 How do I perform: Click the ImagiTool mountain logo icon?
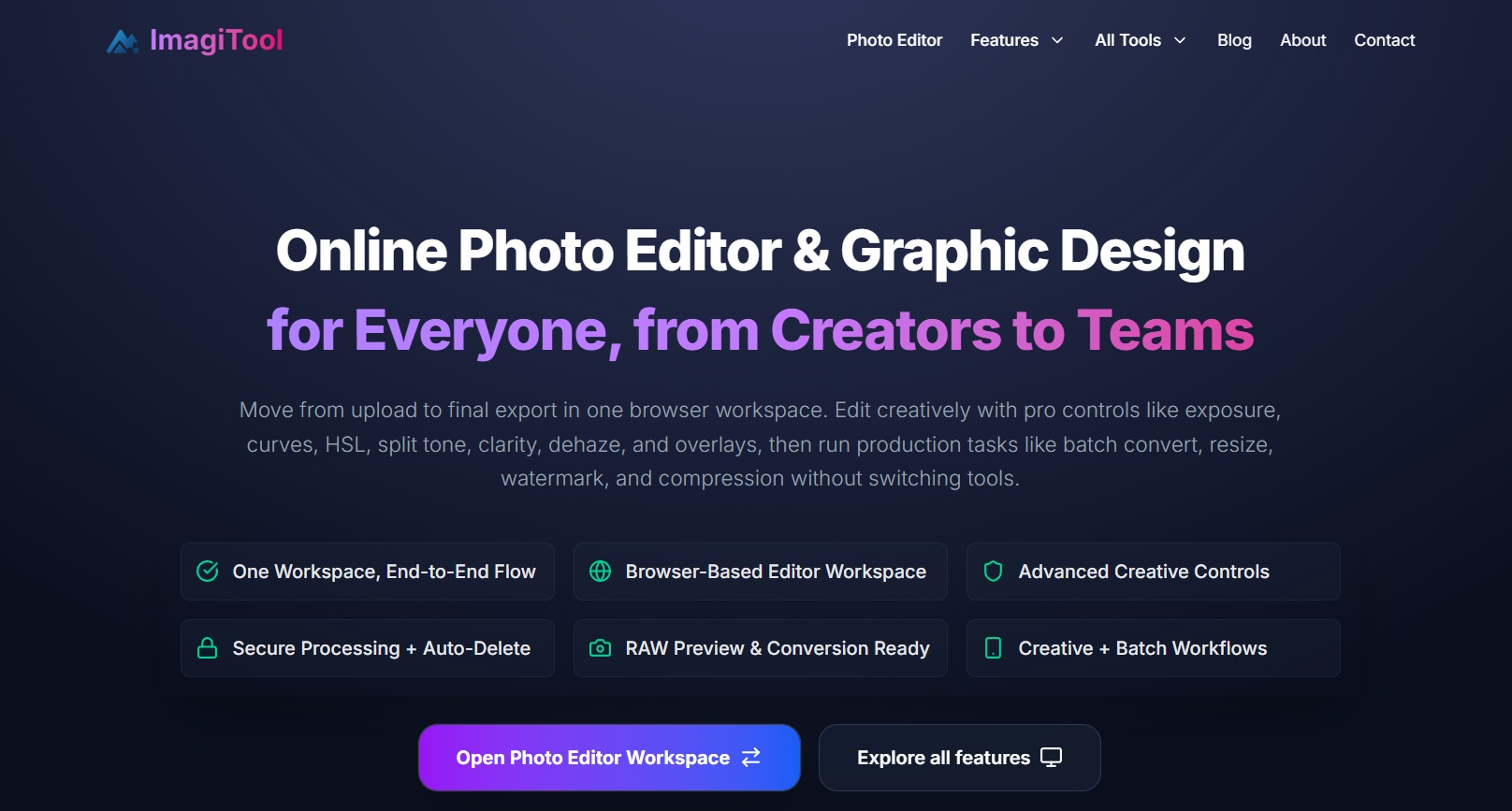point(123,41)
